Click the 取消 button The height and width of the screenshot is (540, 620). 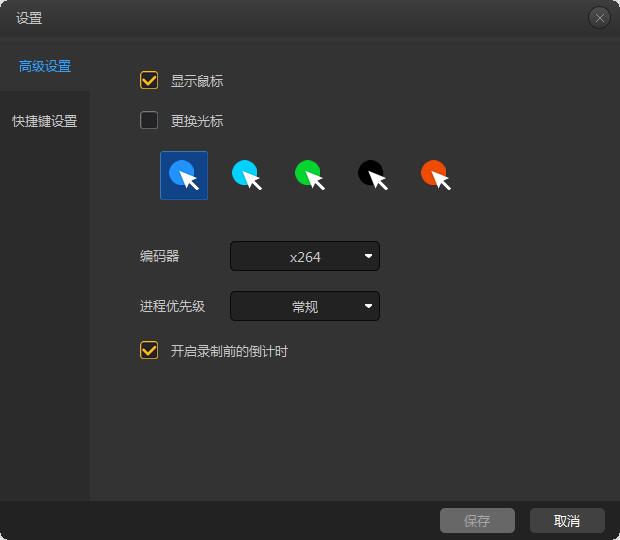coord(567,521)
